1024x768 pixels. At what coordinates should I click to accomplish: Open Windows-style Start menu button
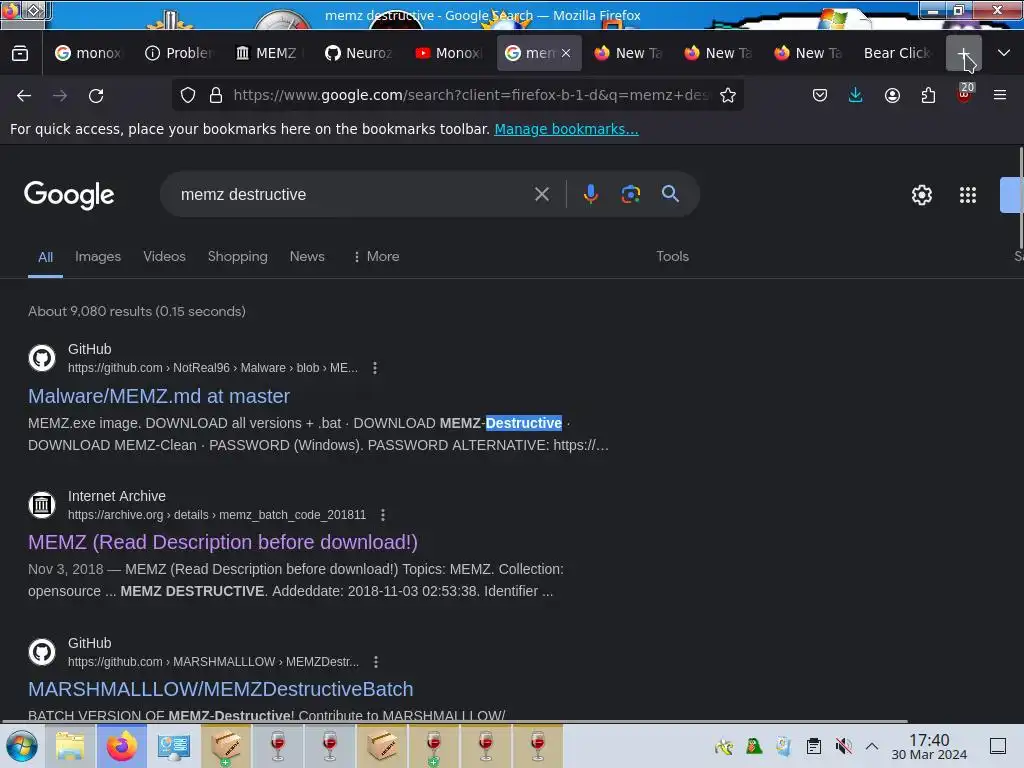coord(22,746)
